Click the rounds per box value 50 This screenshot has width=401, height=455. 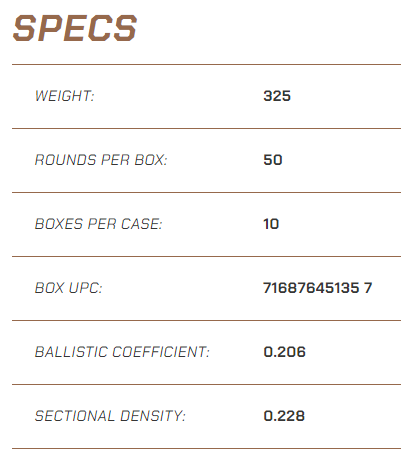pyautogui.click(x=273, y=160)
